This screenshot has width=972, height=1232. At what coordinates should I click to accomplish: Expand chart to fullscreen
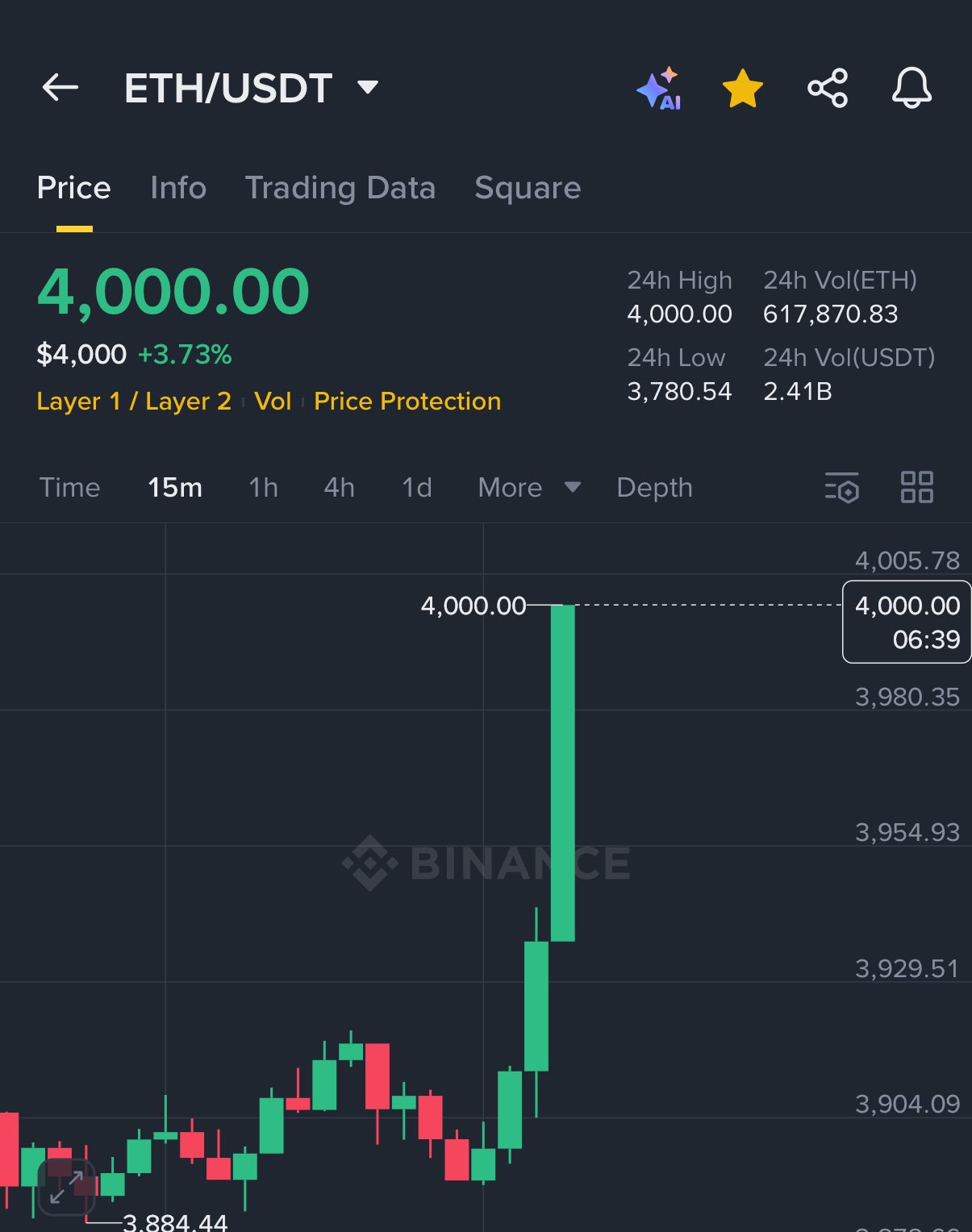66,1187
